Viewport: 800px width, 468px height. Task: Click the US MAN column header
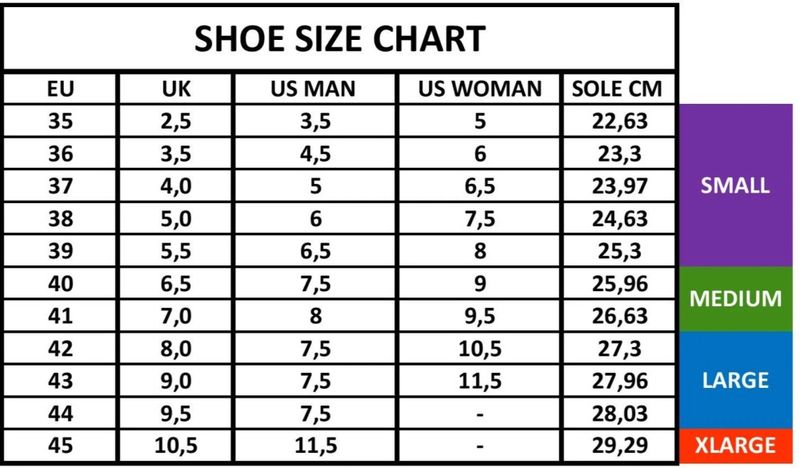tap(314, 89)
